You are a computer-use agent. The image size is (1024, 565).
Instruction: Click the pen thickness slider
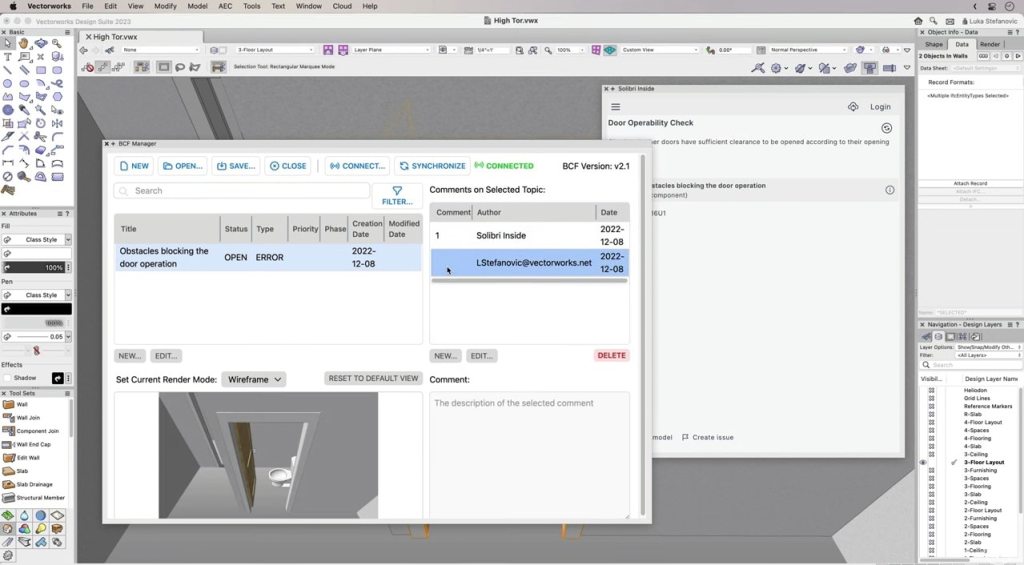click(36, 351)
